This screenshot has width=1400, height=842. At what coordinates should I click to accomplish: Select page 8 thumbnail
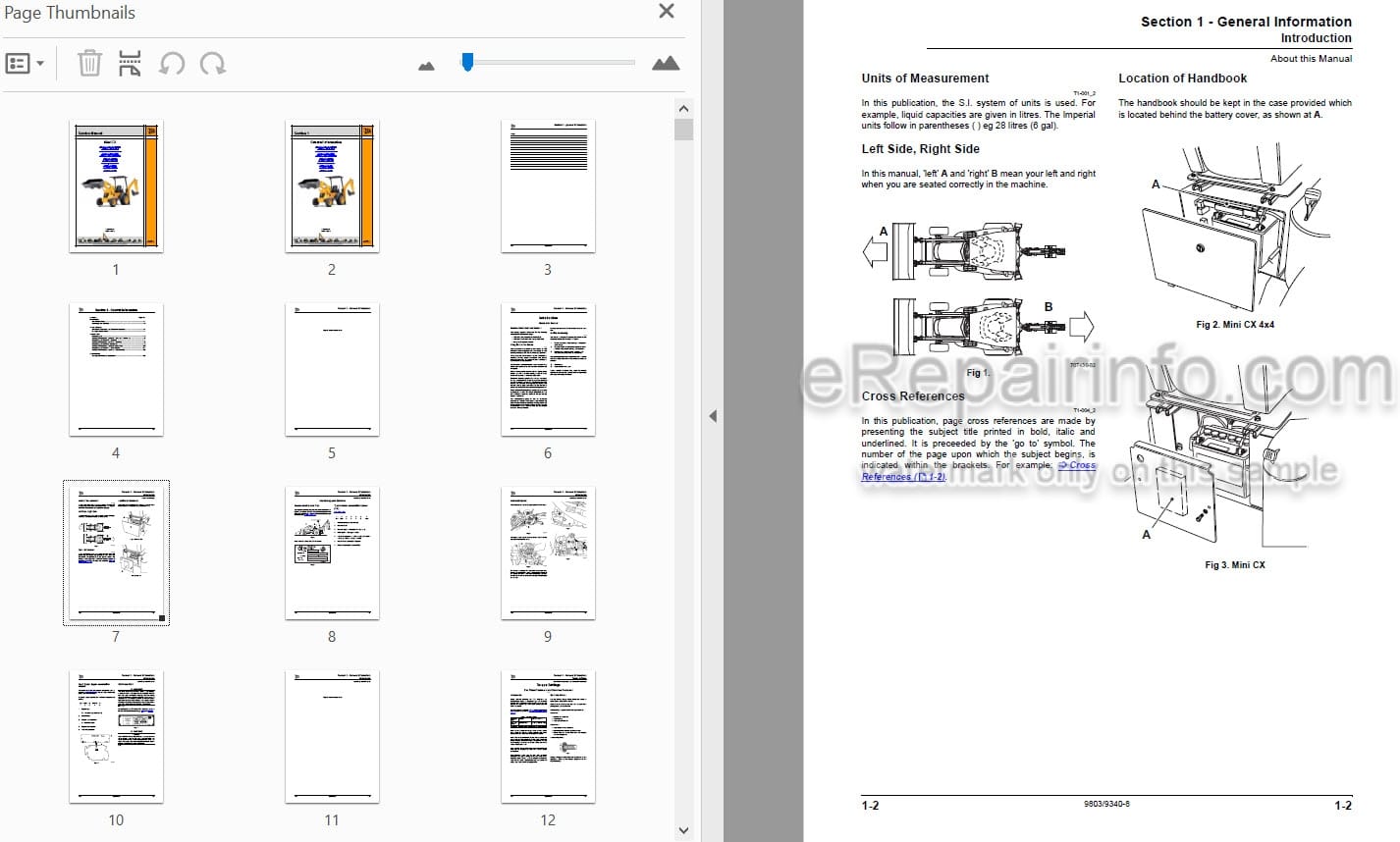click(332, 553)
